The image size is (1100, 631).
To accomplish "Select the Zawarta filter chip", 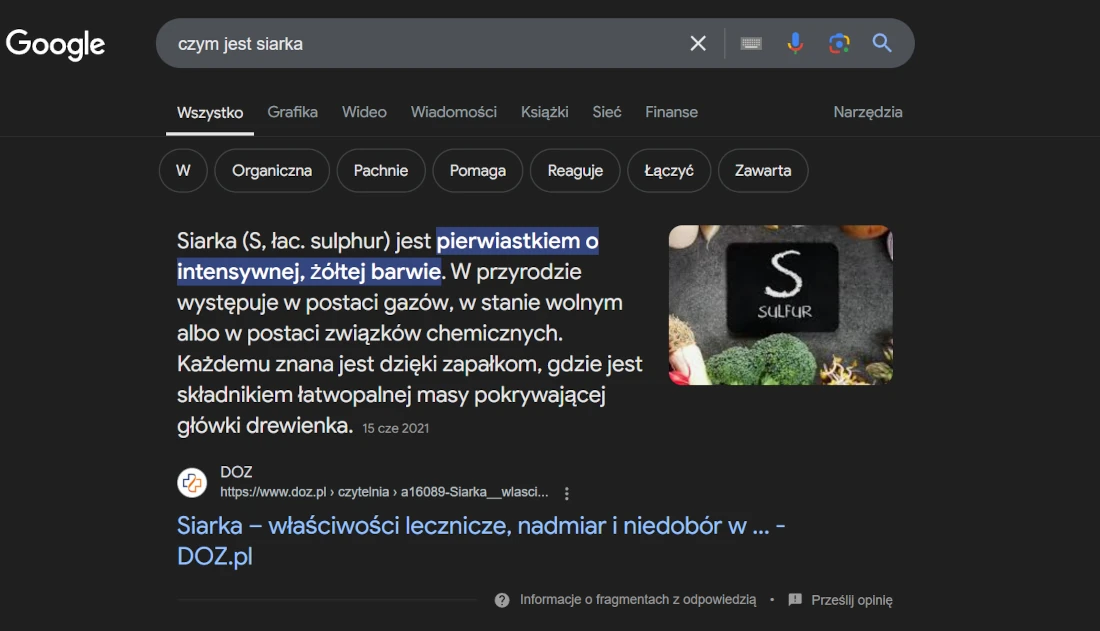I will pos(763,171).
